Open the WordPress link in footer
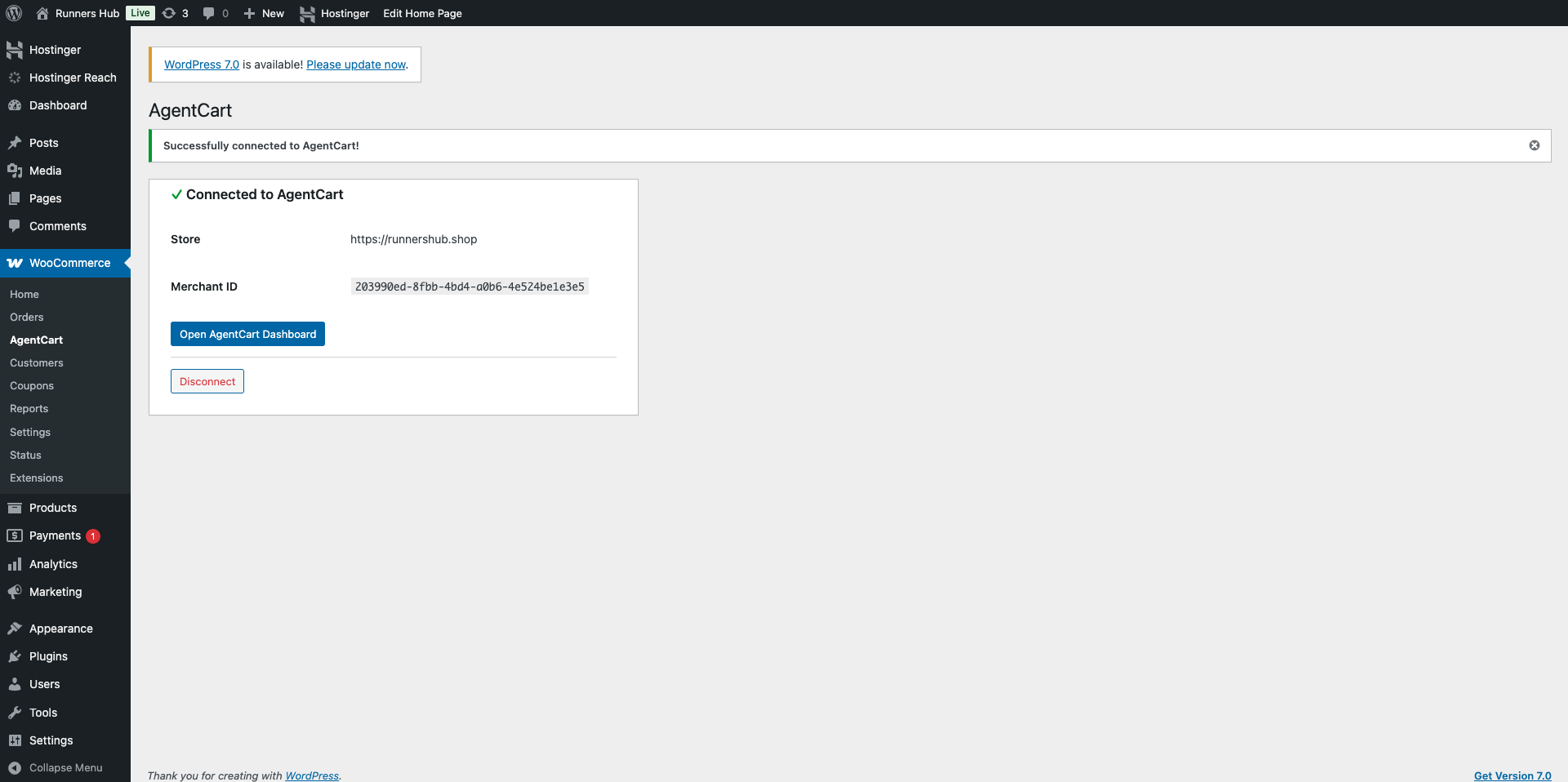Viewport: 1568px width, 782px height. point(312,775)
